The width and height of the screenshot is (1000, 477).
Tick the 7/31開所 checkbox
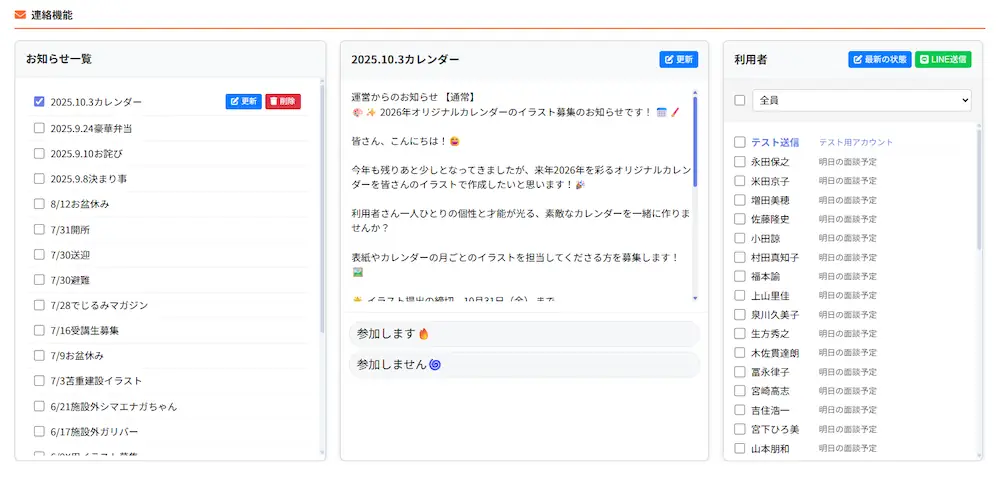pos(39,229)
